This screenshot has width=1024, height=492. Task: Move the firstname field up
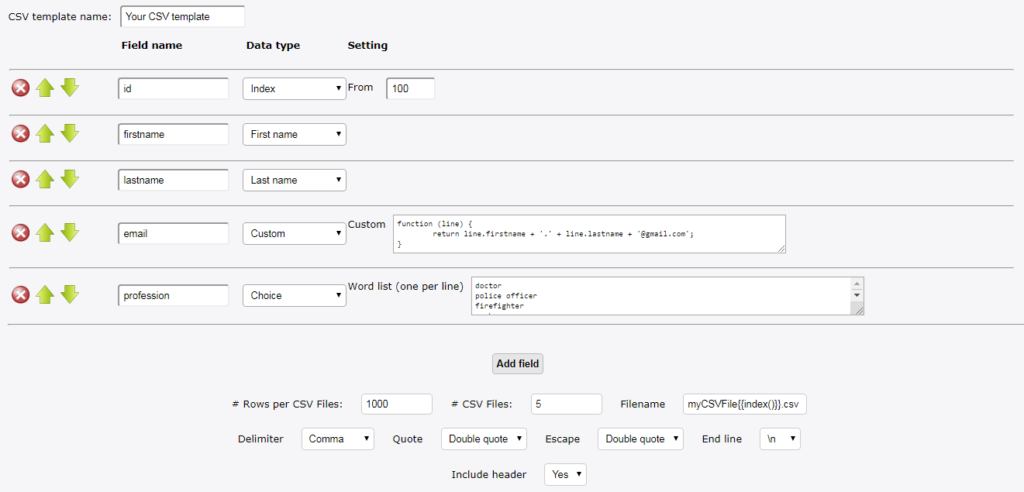[44, 134]
